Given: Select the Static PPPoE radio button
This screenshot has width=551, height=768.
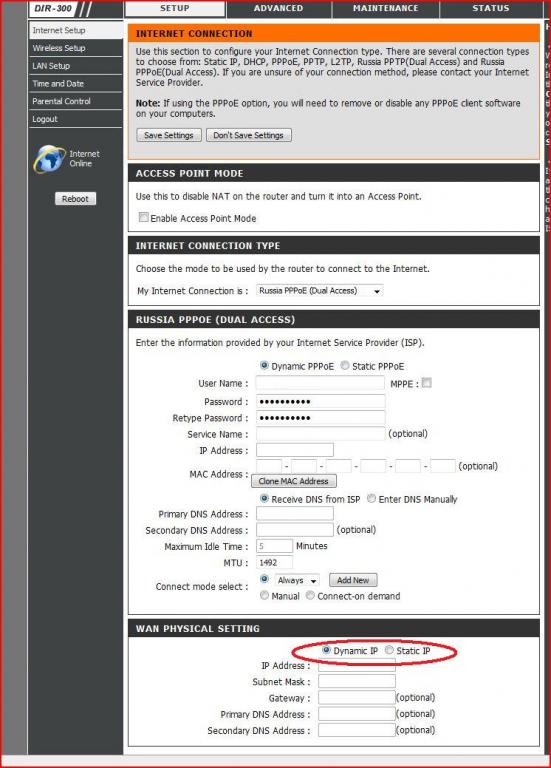Looking at the screenshot, I should [345, 365].
